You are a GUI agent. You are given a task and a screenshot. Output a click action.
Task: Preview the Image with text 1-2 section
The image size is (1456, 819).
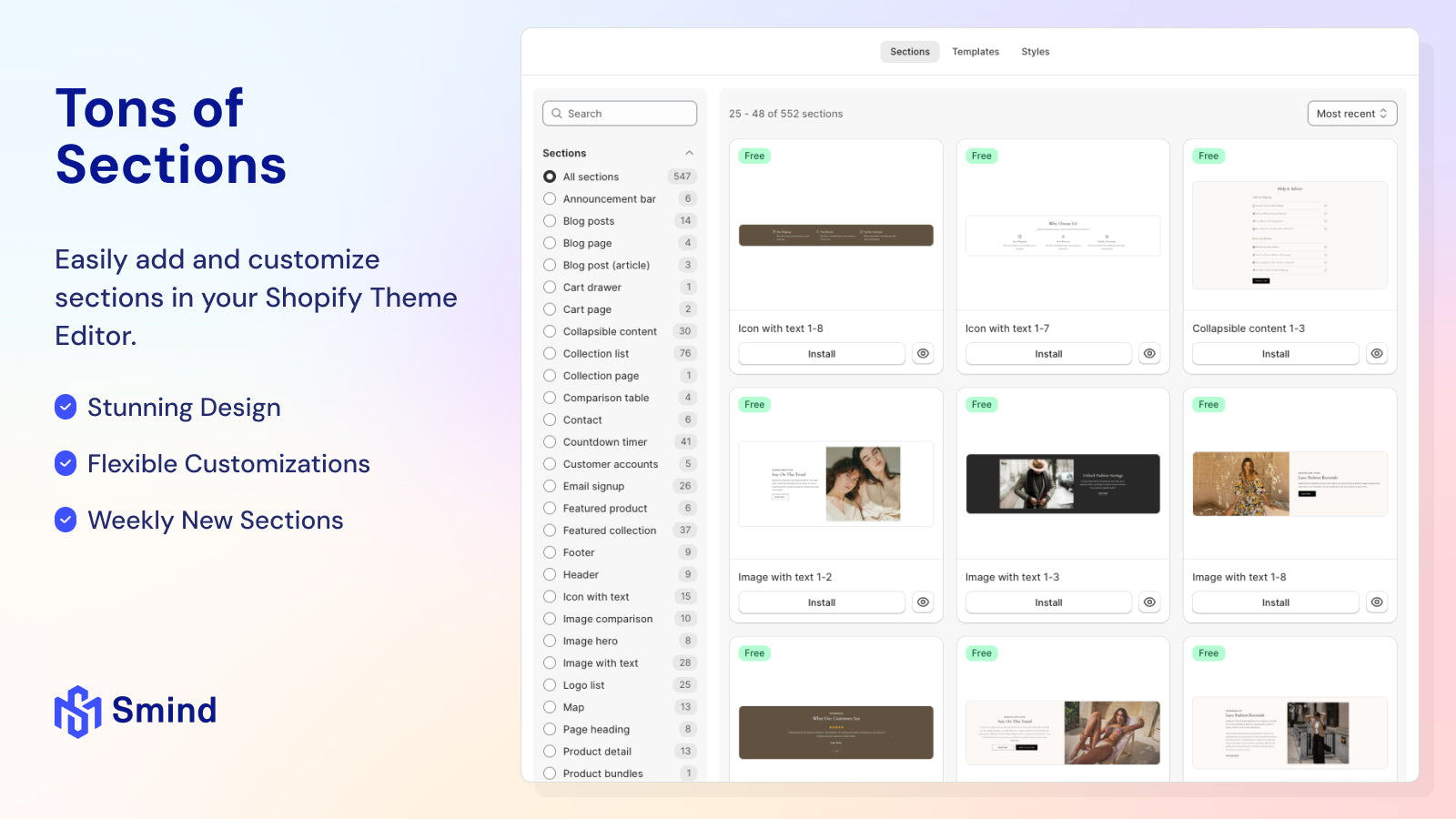[923, 602]
